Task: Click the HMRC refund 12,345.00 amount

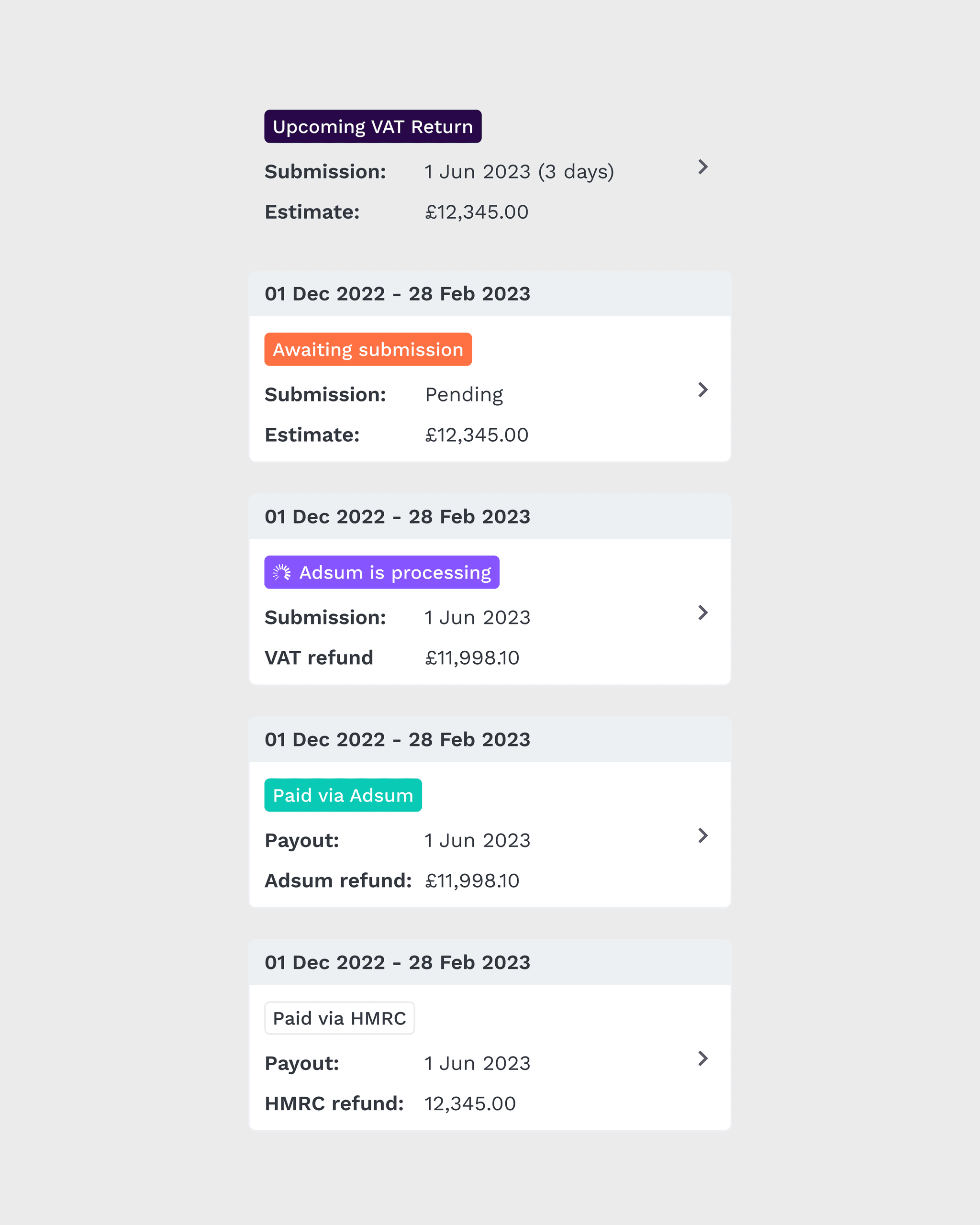Action: pyautogui.click(x=470, y=1103)
